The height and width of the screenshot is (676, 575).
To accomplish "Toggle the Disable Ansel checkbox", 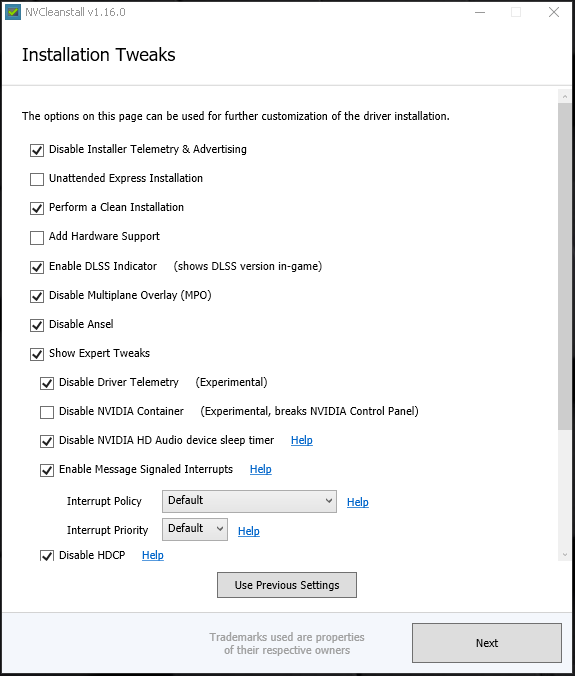I will (37, 325).
